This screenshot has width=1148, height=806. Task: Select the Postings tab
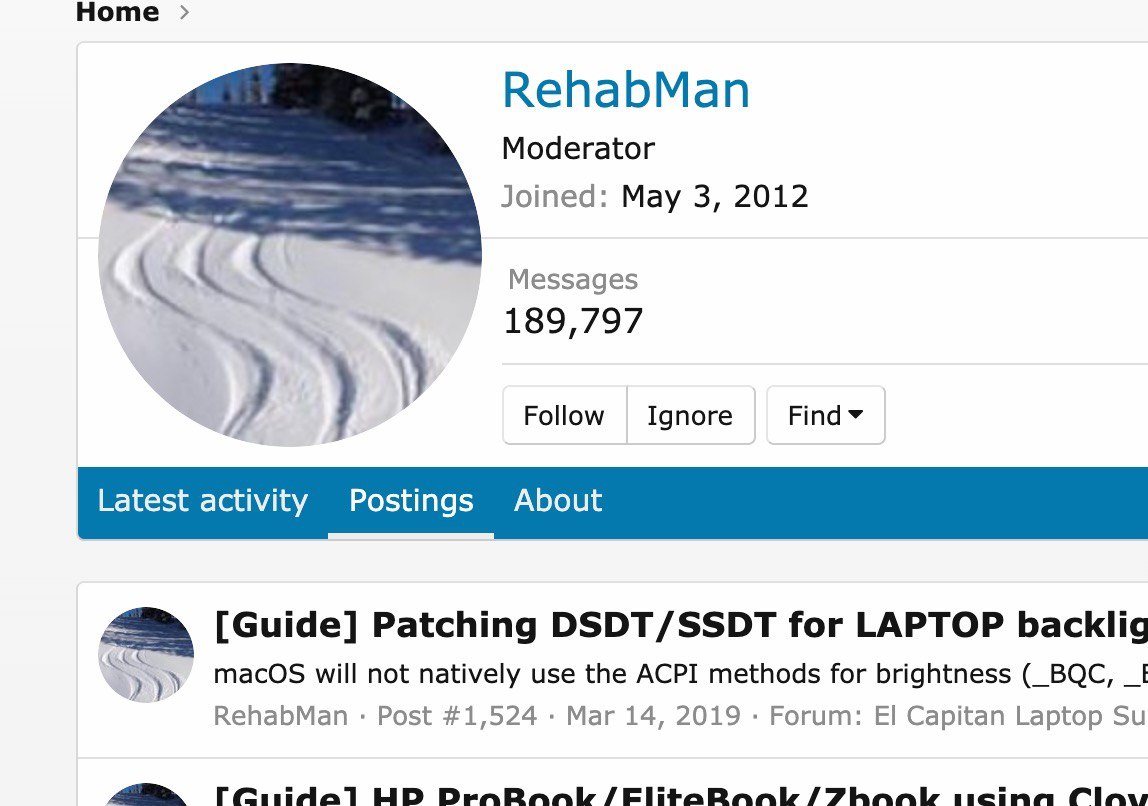pos(411,501)
